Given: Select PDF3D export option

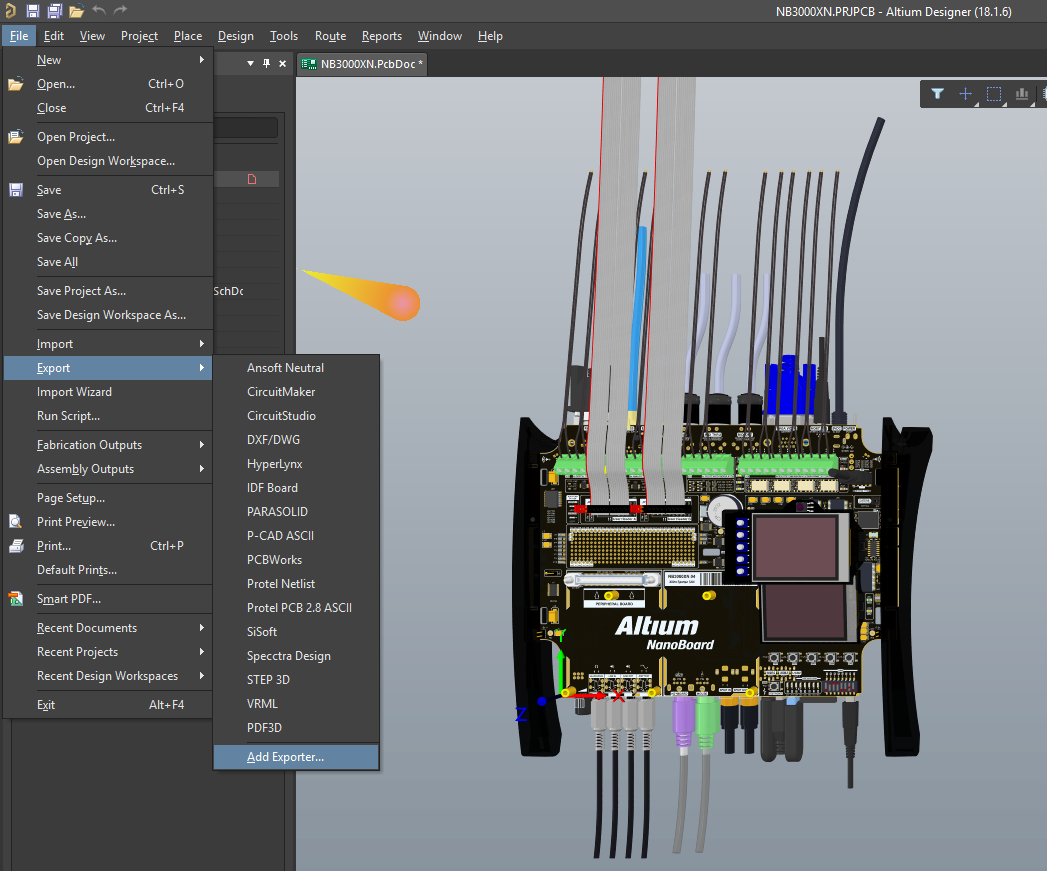Looking at the screenshot, I should coord(264,728).
